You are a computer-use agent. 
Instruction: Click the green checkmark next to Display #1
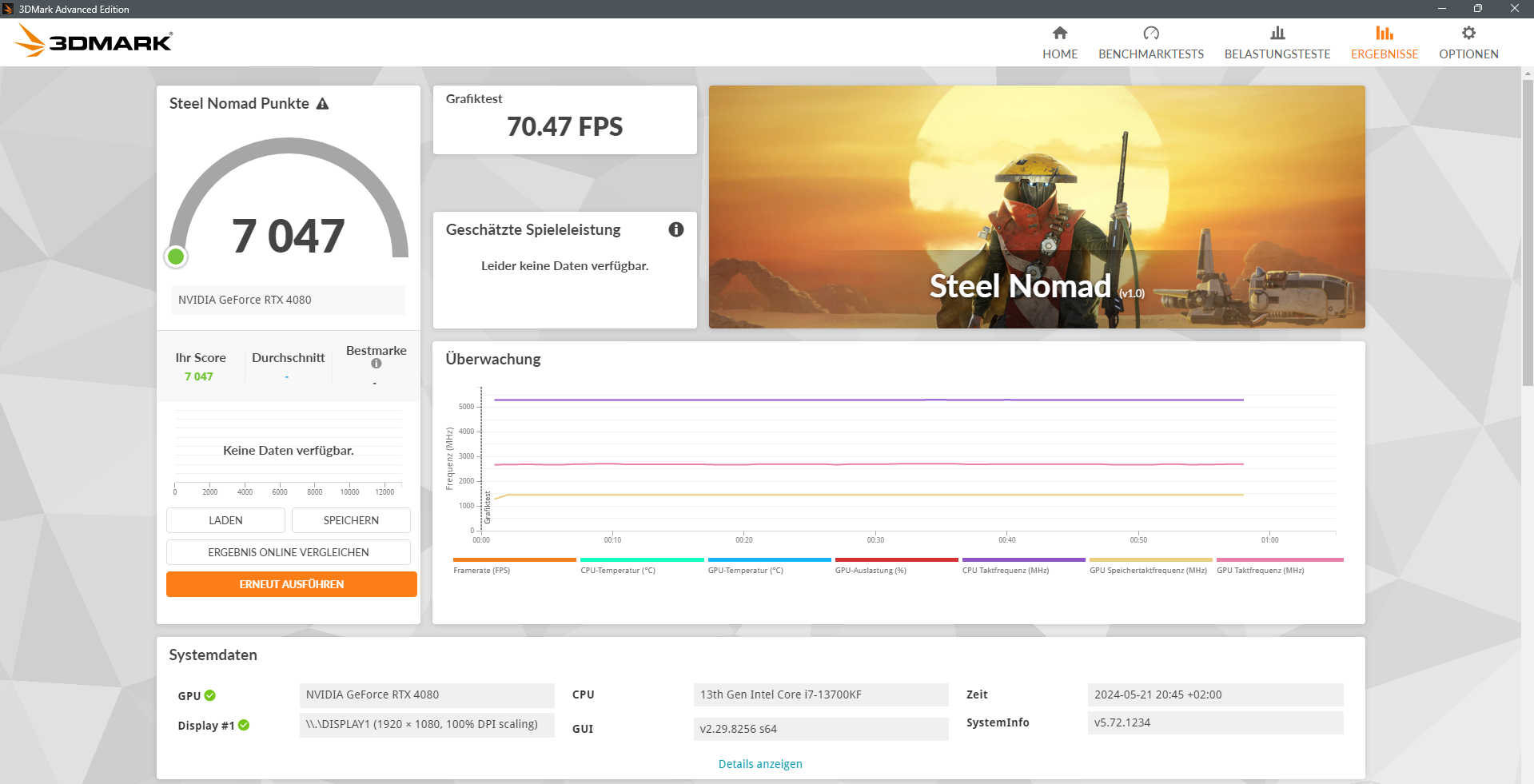[244, 725]
